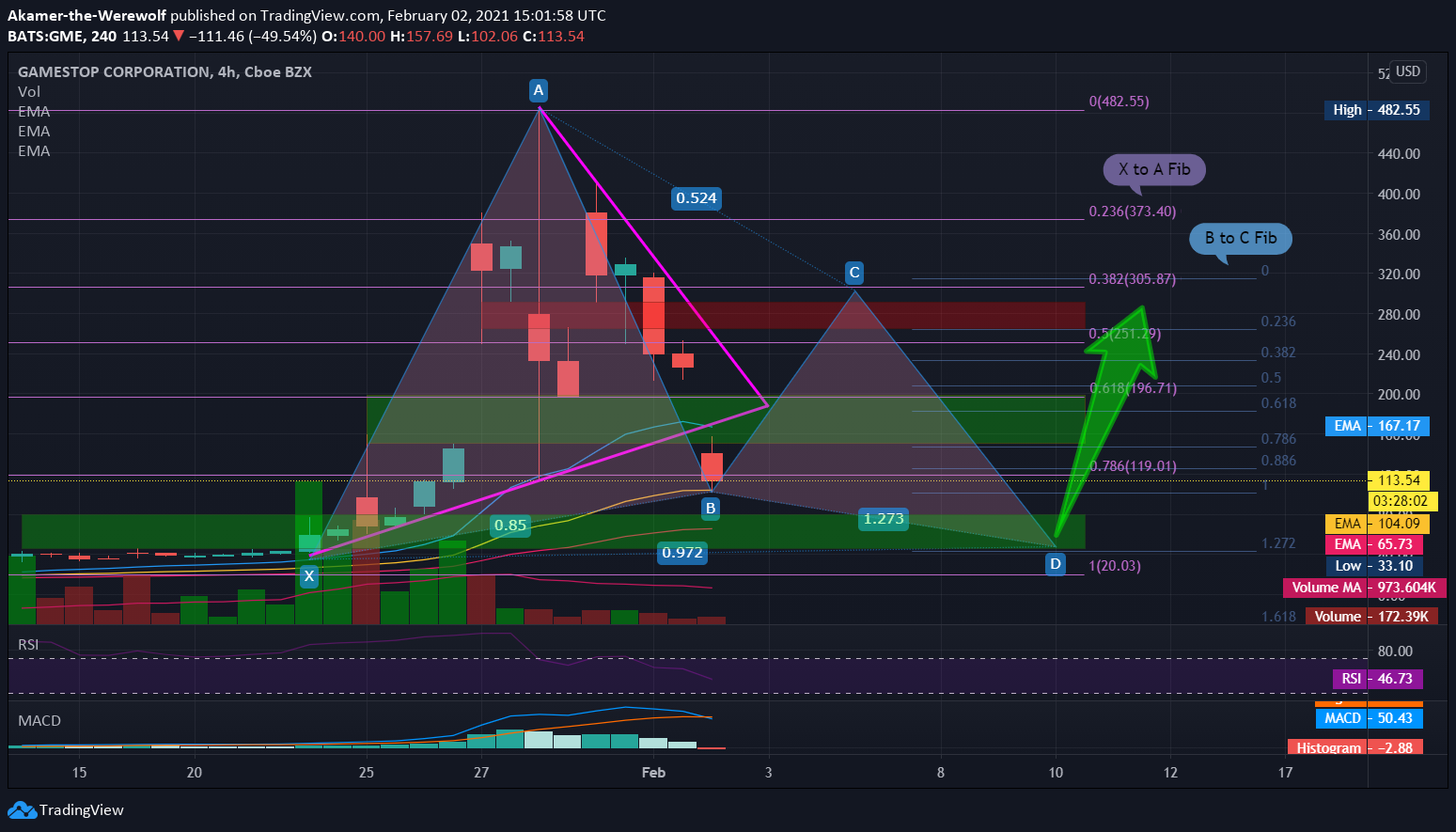Click the 1.618 B-to-C Fib level label

coord(1278,617)
